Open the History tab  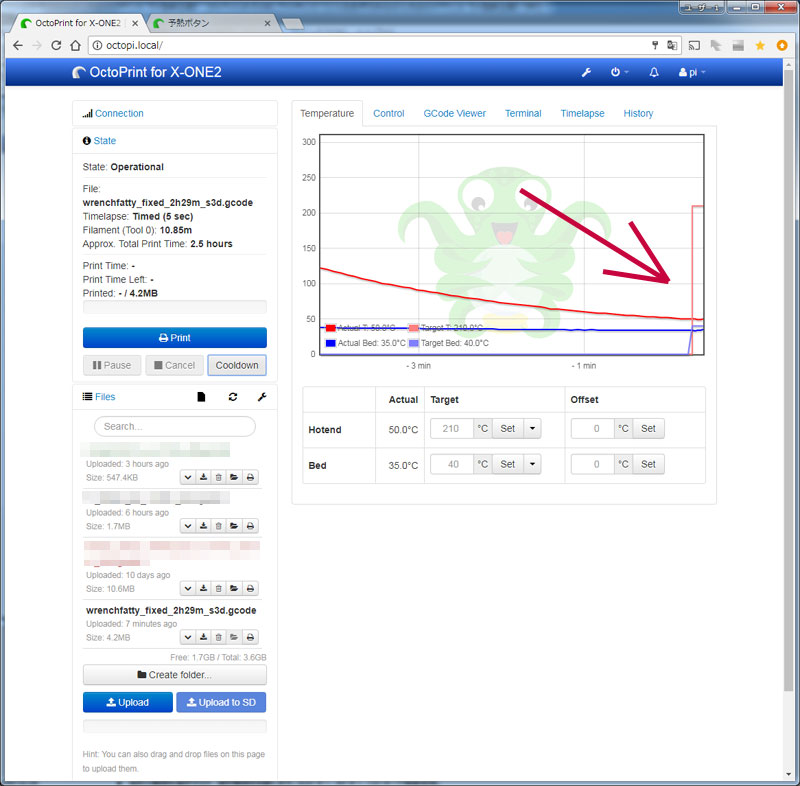[x=638, y=113]
